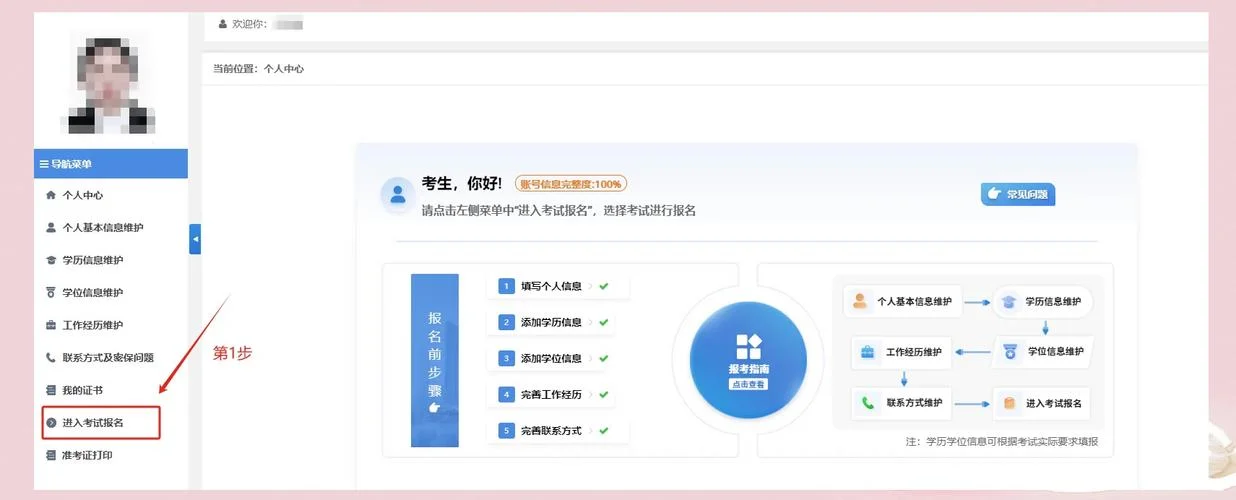Click orange icon in the 进入考试报名 flow box
This screenshot has height=500, width=1236.
(1010, 403)
